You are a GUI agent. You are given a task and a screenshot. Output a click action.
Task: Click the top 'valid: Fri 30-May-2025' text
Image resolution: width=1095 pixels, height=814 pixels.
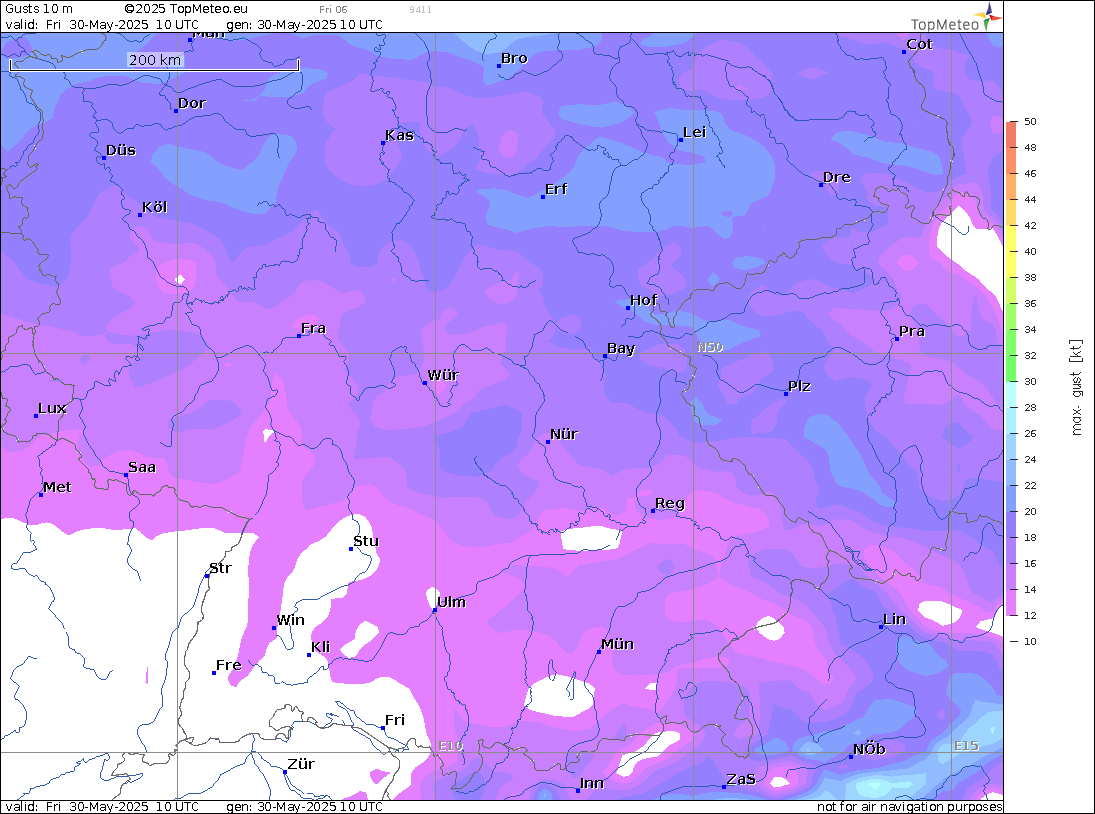pyautogui.click(x=102, y=24)
